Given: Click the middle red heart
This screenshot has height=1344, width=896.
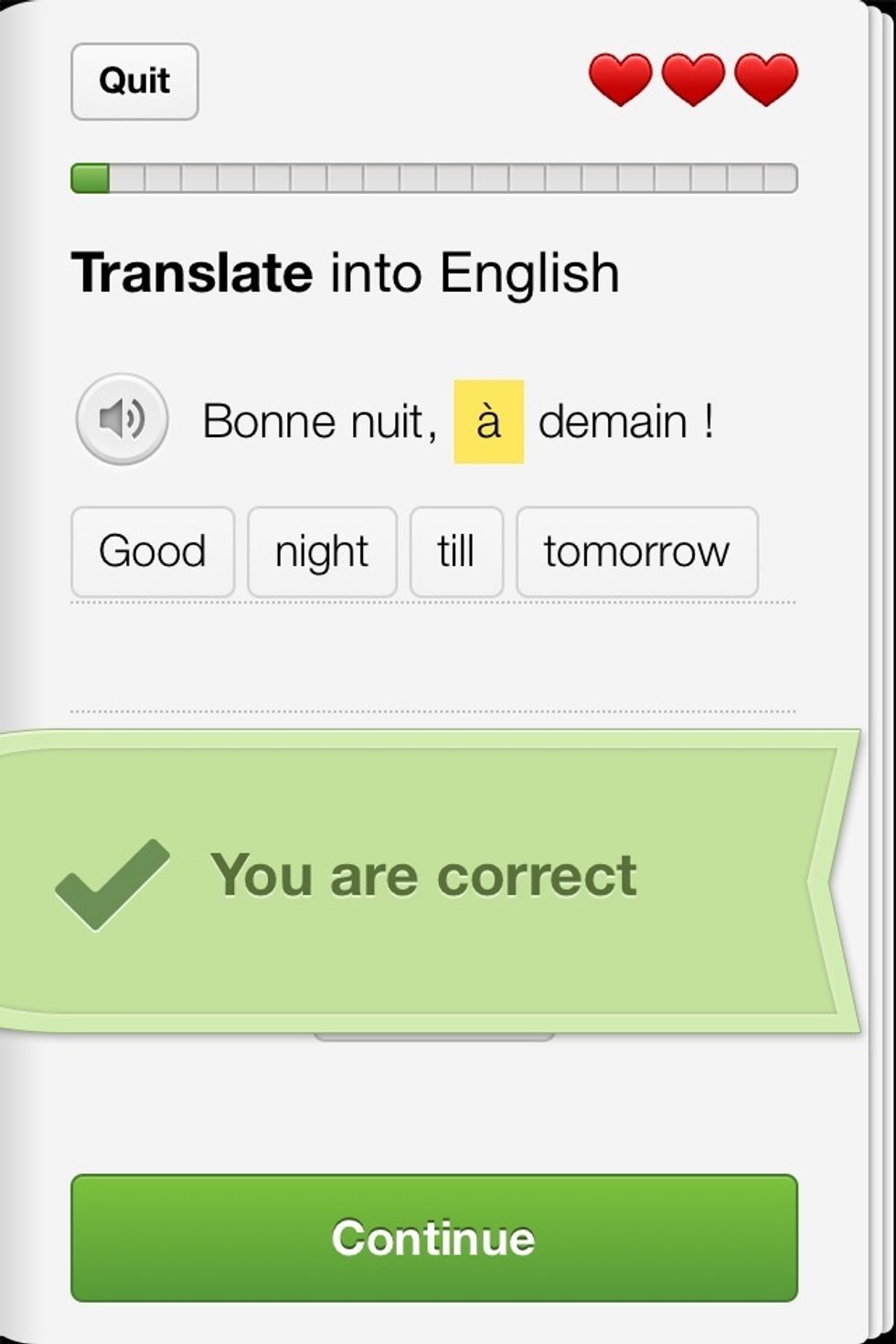Looking at the screenshot, I should point(693,79).
